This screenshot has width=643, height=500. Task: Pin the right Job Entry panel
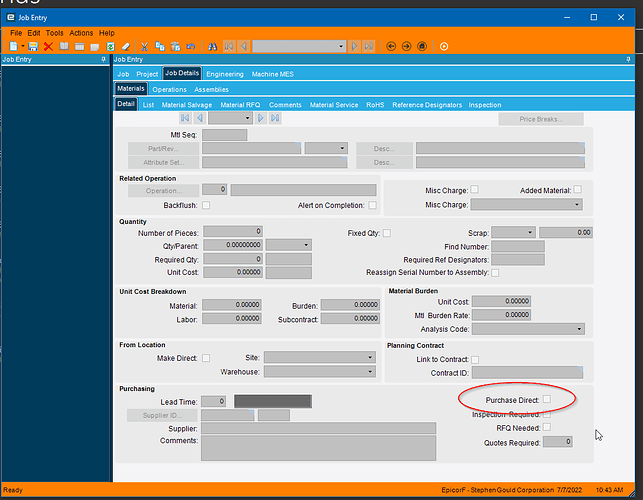coord(628,59)
